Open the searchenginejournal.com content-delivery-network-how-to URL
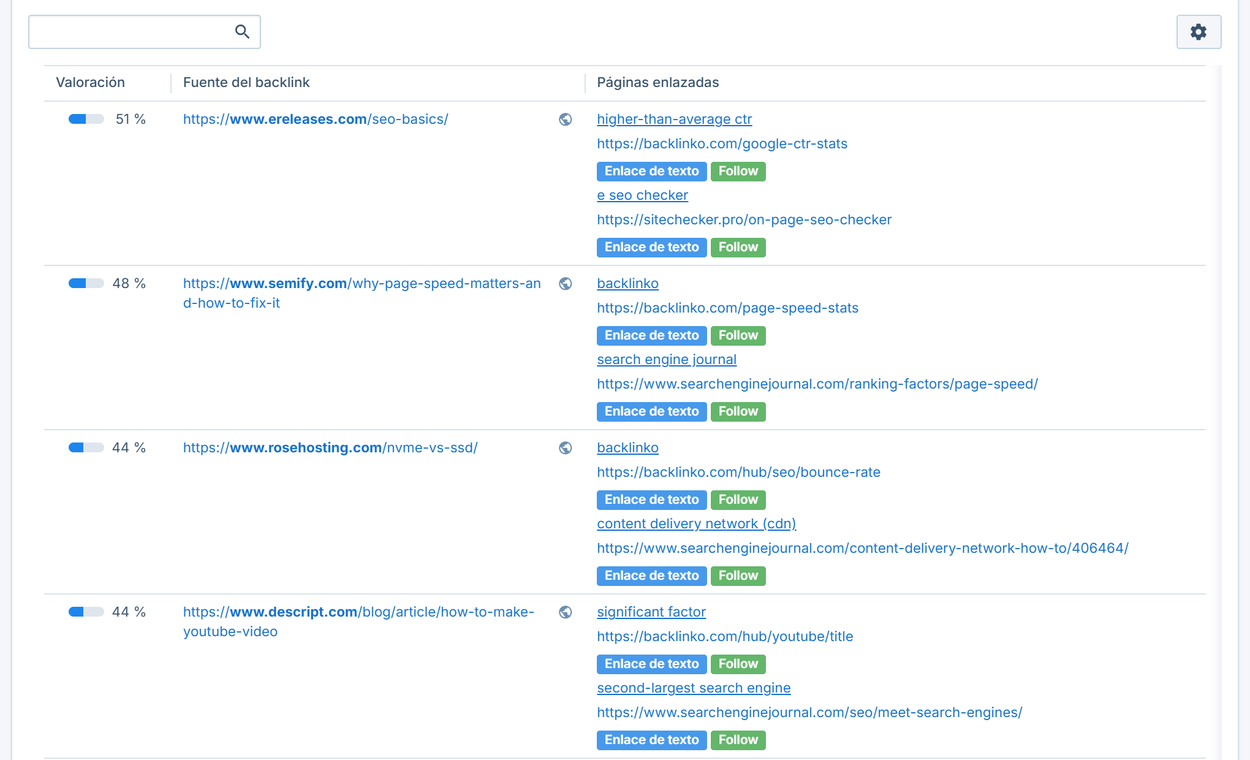Screen dimensions: 1250x760 (863, 548)
